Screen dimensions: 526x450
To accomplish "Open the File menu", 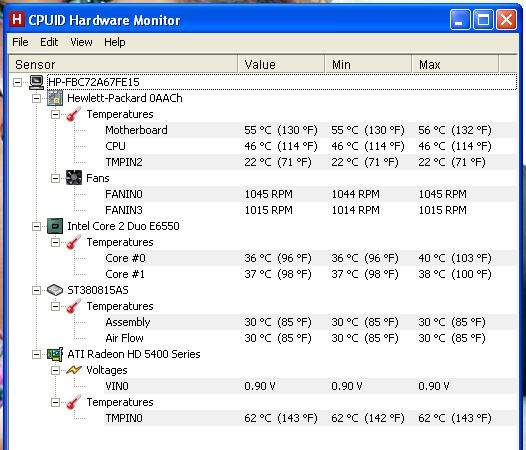I will point(20,42).
